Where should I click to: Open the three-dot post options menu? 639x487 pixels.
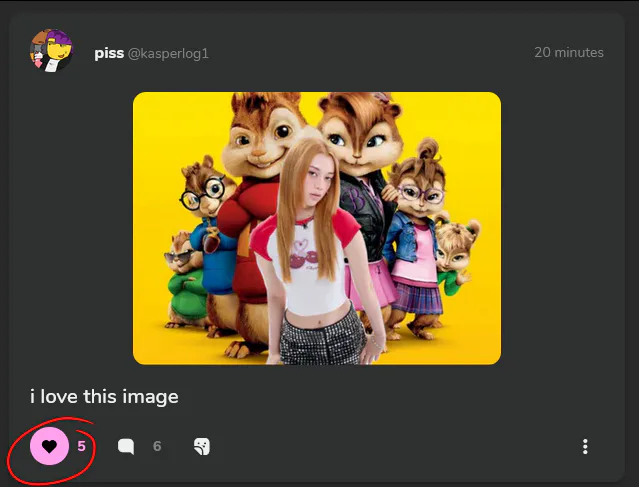[585, 447]
